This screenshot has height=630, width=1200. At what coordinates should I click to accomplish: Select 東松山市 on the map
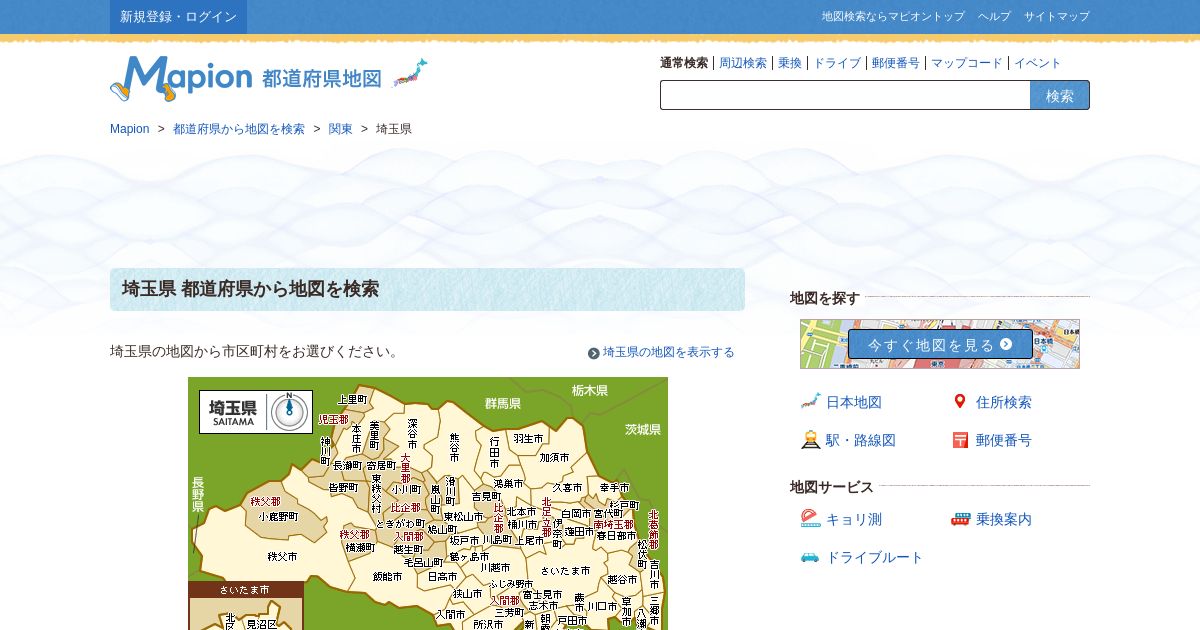(x=463, y=517)
